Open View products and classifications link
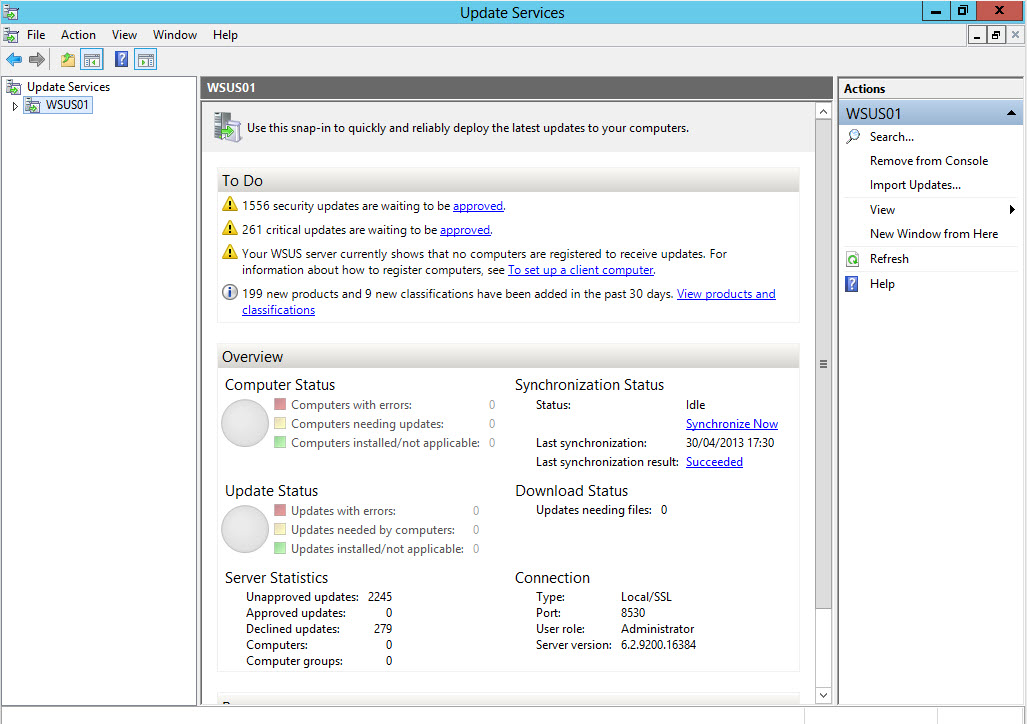 point(726,294)
